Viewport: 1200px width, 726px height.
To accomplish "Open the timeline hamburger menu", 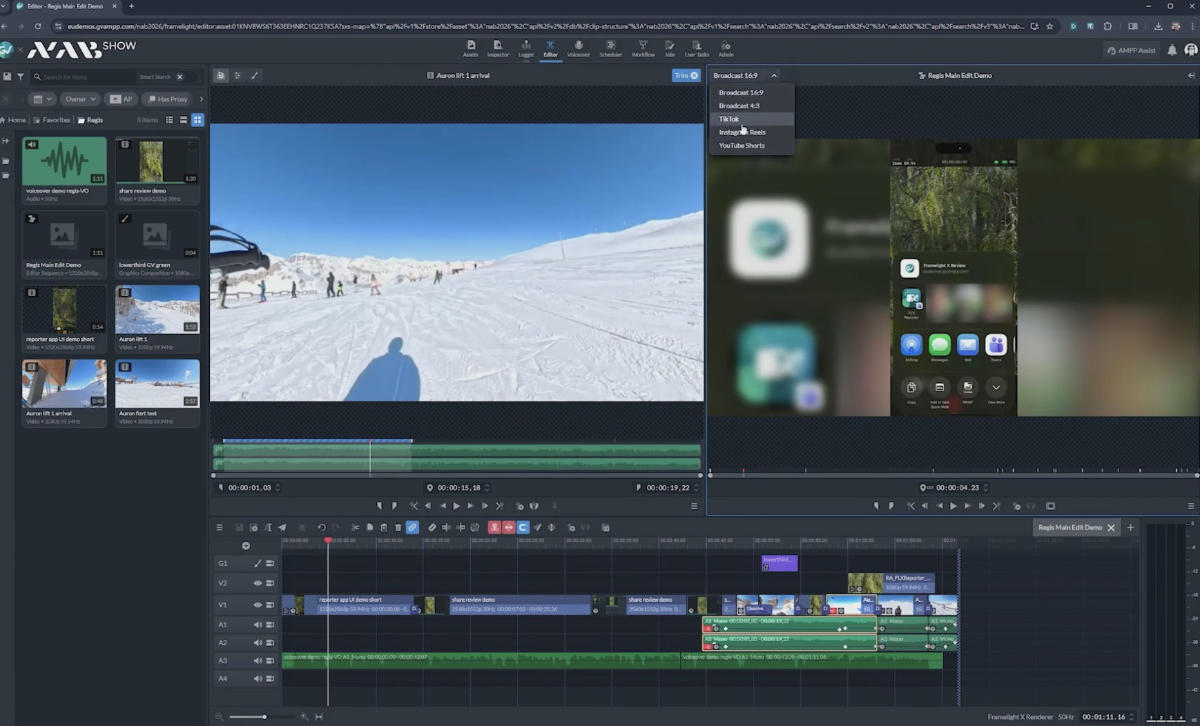I will [x=219, y=527].
